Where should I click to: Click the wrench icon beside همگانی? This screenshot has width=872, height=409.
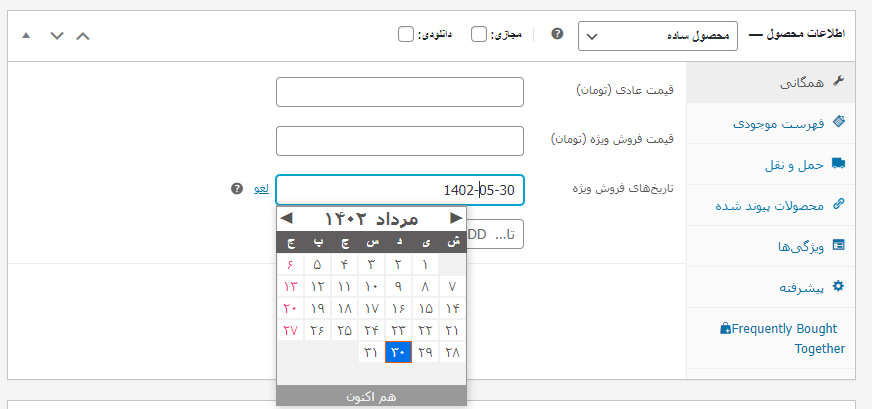point(838,81)
